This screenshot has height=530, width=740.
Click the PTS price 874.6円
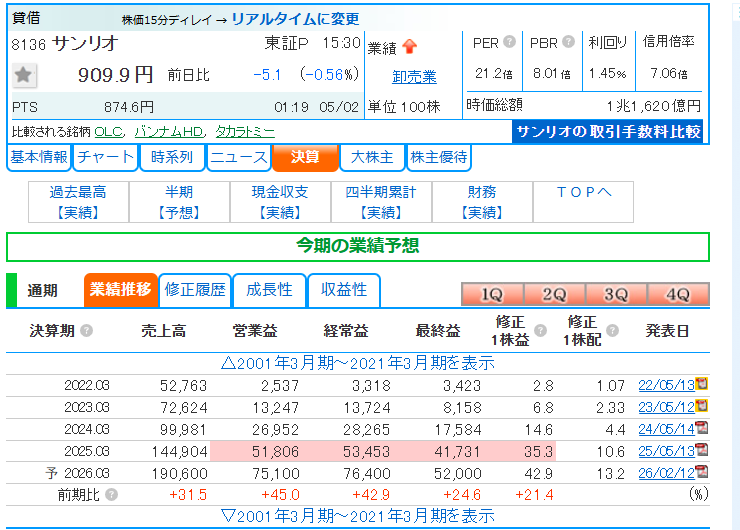tap(129, 107)
